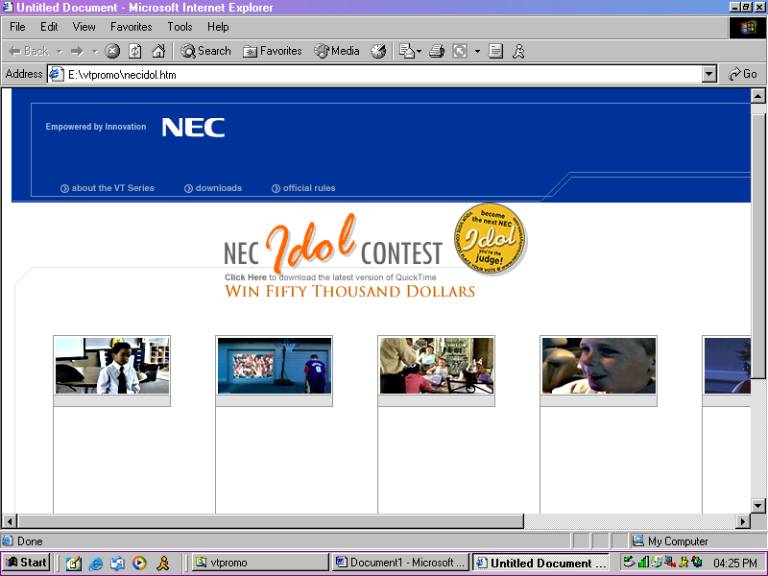Click the horizontal scrollbar right arrow
The width and height of the screenshot is (768, 576).
(743, 521)
